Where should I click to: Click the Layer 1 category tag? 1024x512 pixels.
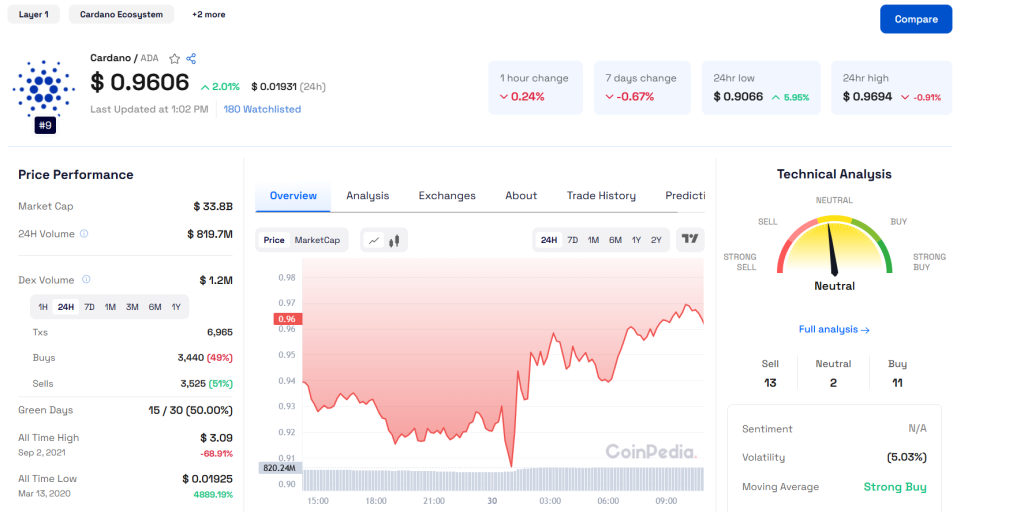pos(33,15)
